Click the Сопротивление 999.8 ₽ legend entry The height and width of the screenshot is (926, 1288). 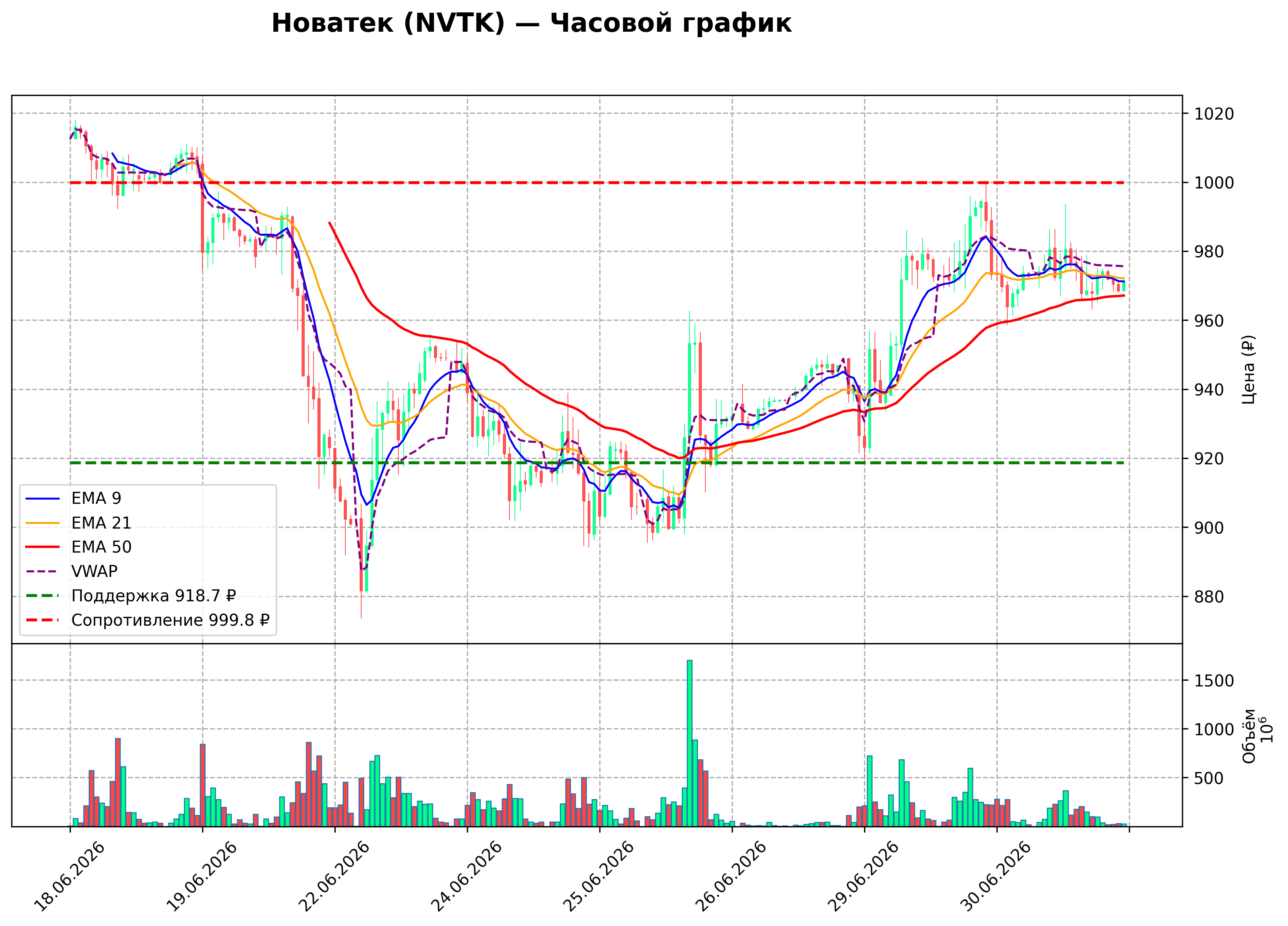[x=147, y=620]
